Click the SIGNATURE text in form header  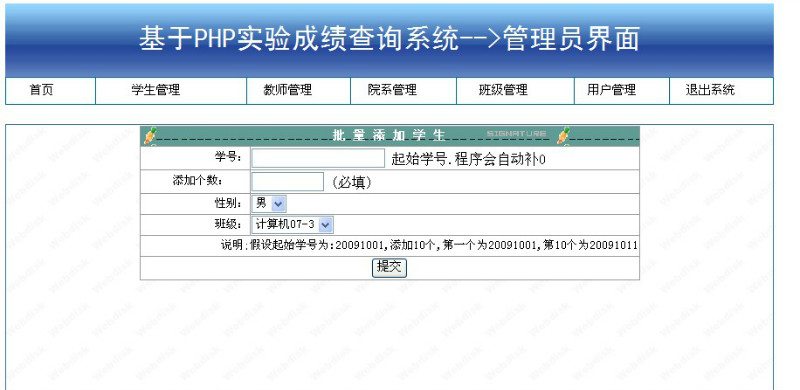point(516,134)
